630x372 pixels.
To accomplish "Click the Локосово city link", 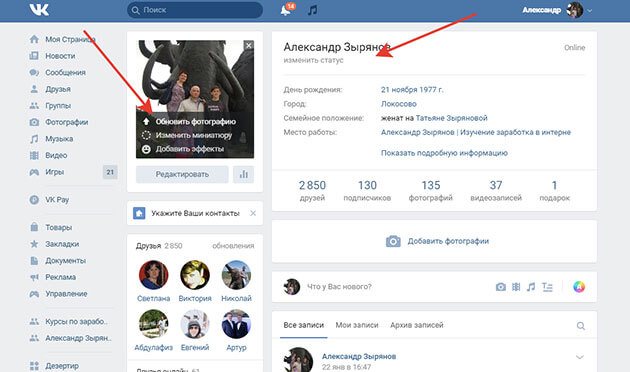I will click(x=399, y=104).
